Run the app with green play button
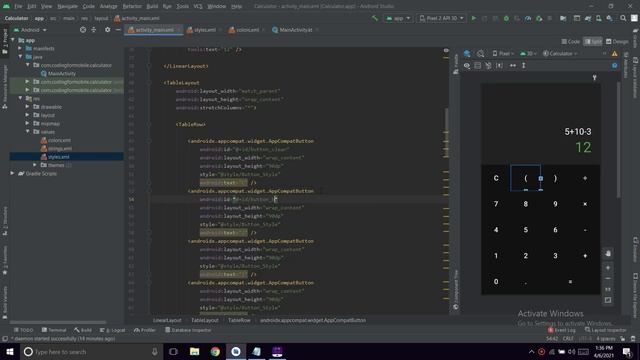 (473, 18)
